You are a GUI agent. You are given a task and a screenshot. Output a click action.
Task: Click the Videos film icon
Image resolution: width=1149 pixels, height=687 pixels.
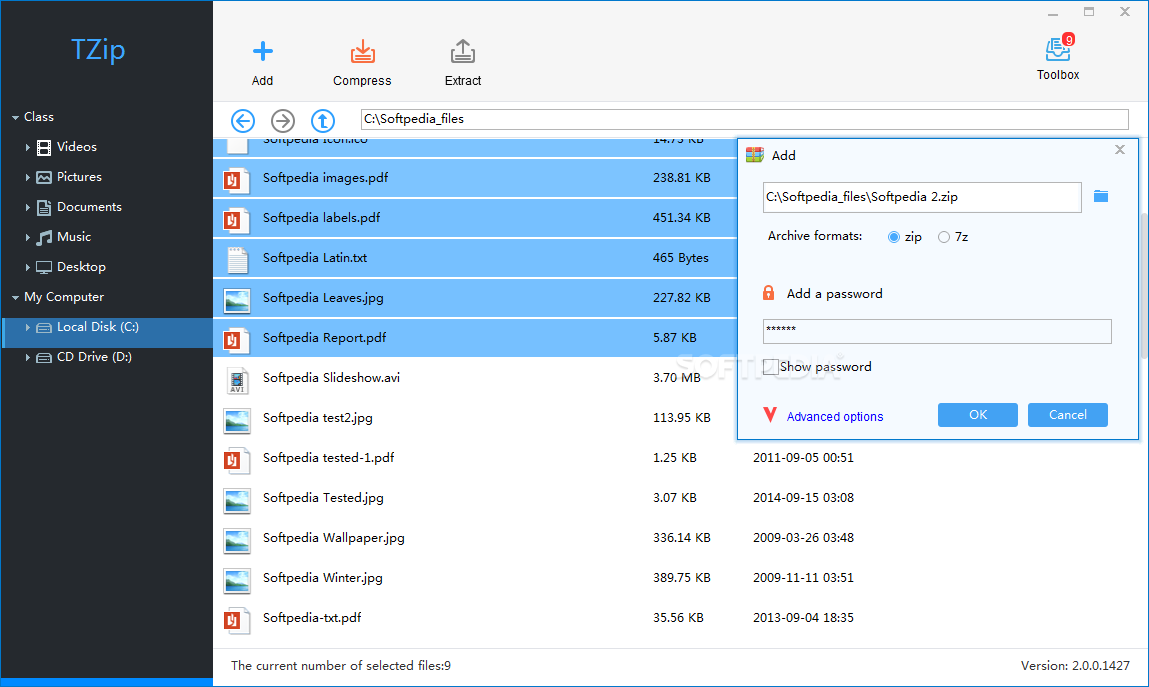click(x=44, y=147)
